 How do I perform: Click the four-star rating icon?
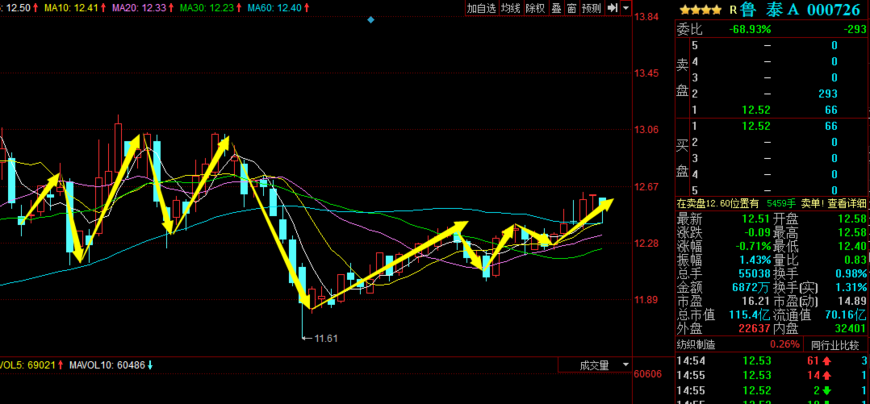click(x=700, y=10)
